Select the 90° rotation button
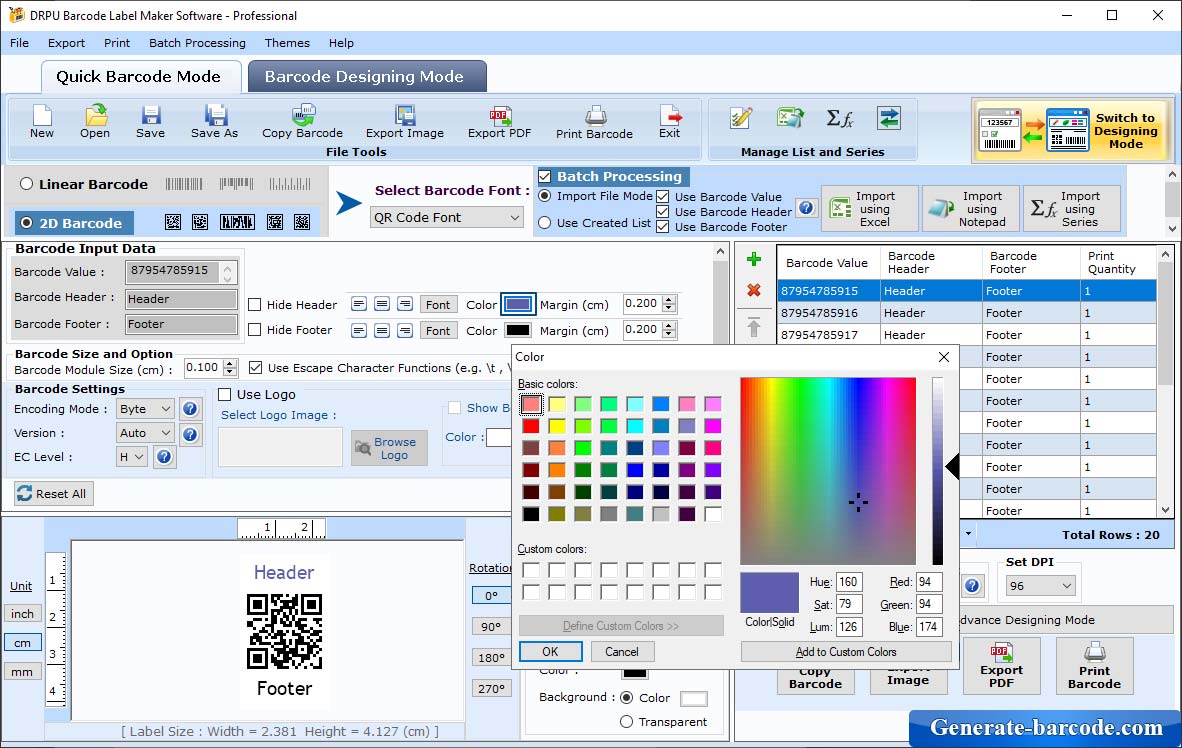Screen dimensions: 1182x748 pyautogui.click(x=491, y=627)
